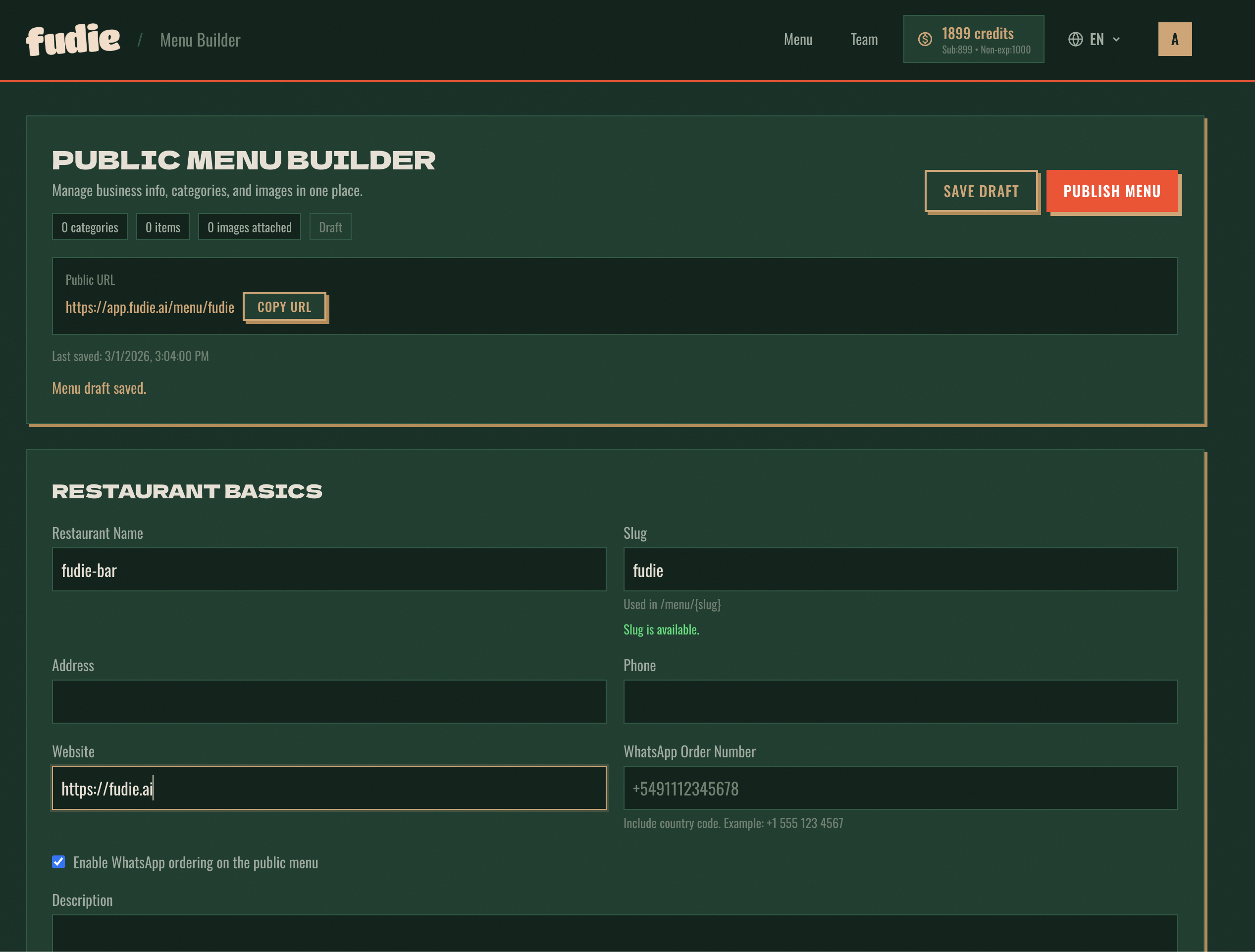Open the language selector chevron

pyautogui.click(x=1115, y=39)
